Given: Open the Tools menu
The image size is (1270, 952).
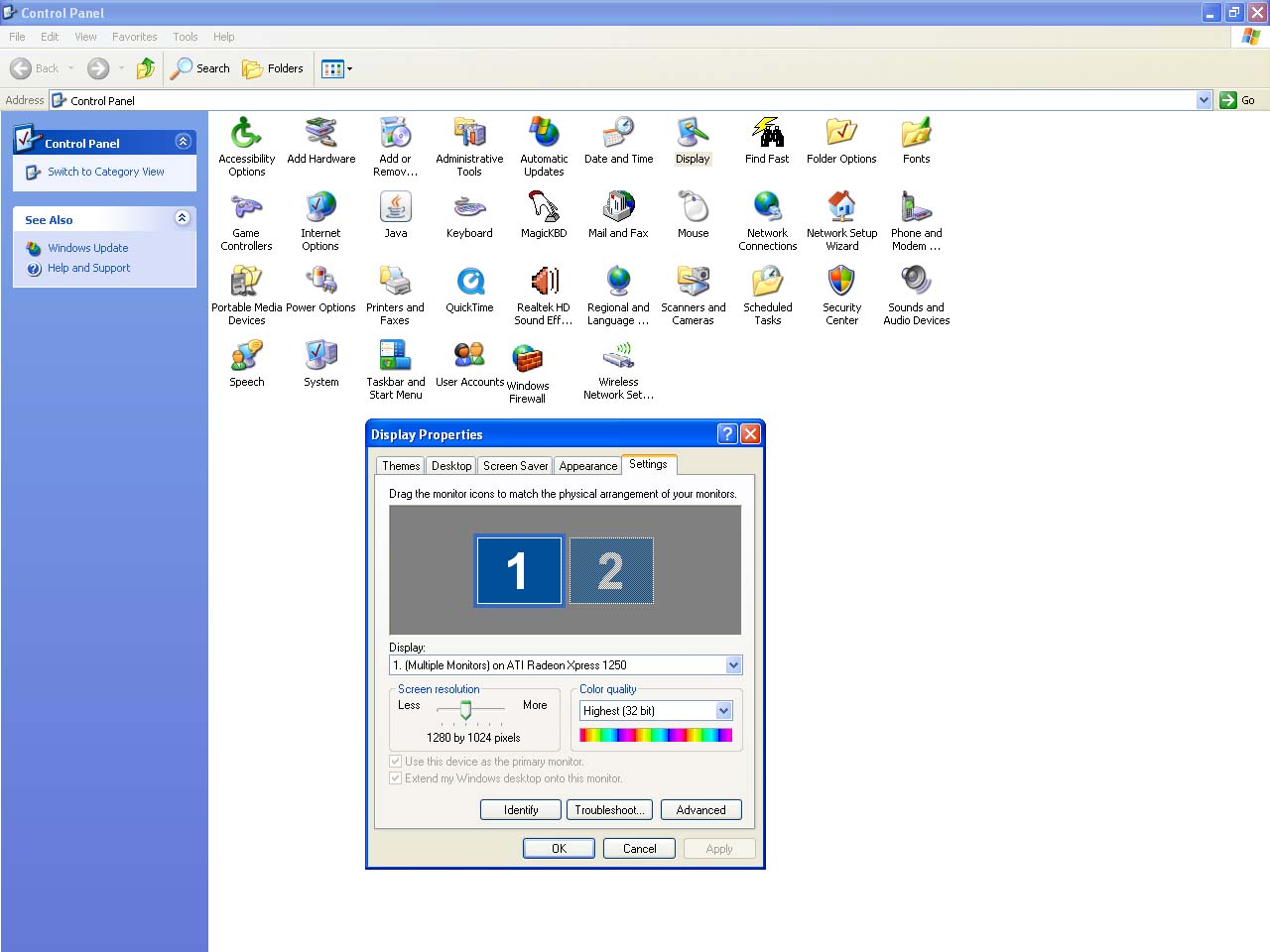Looking at the screenshot, I should tap(186, 37).
